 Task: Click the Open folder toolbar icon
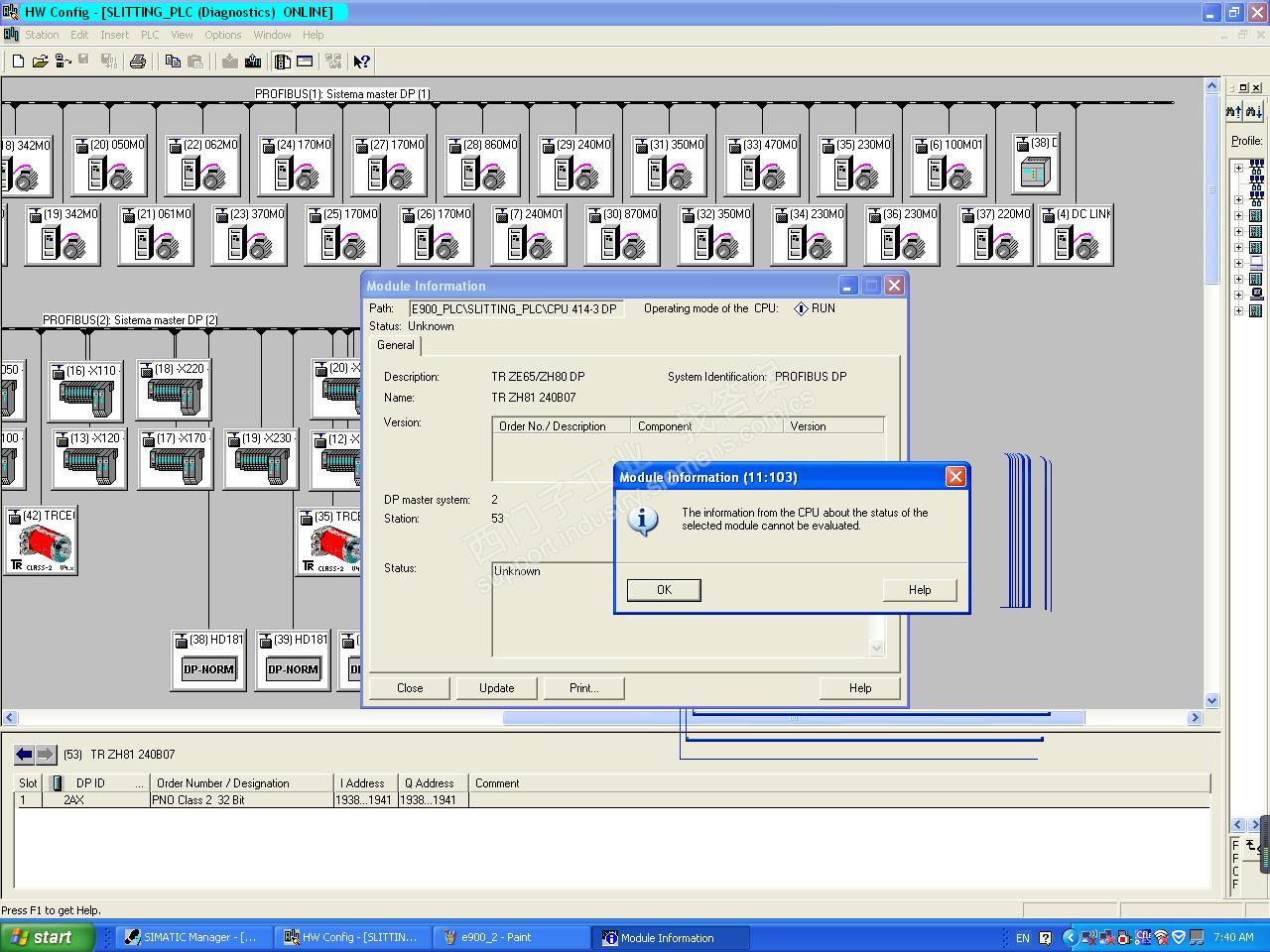[x=40, y=61]
